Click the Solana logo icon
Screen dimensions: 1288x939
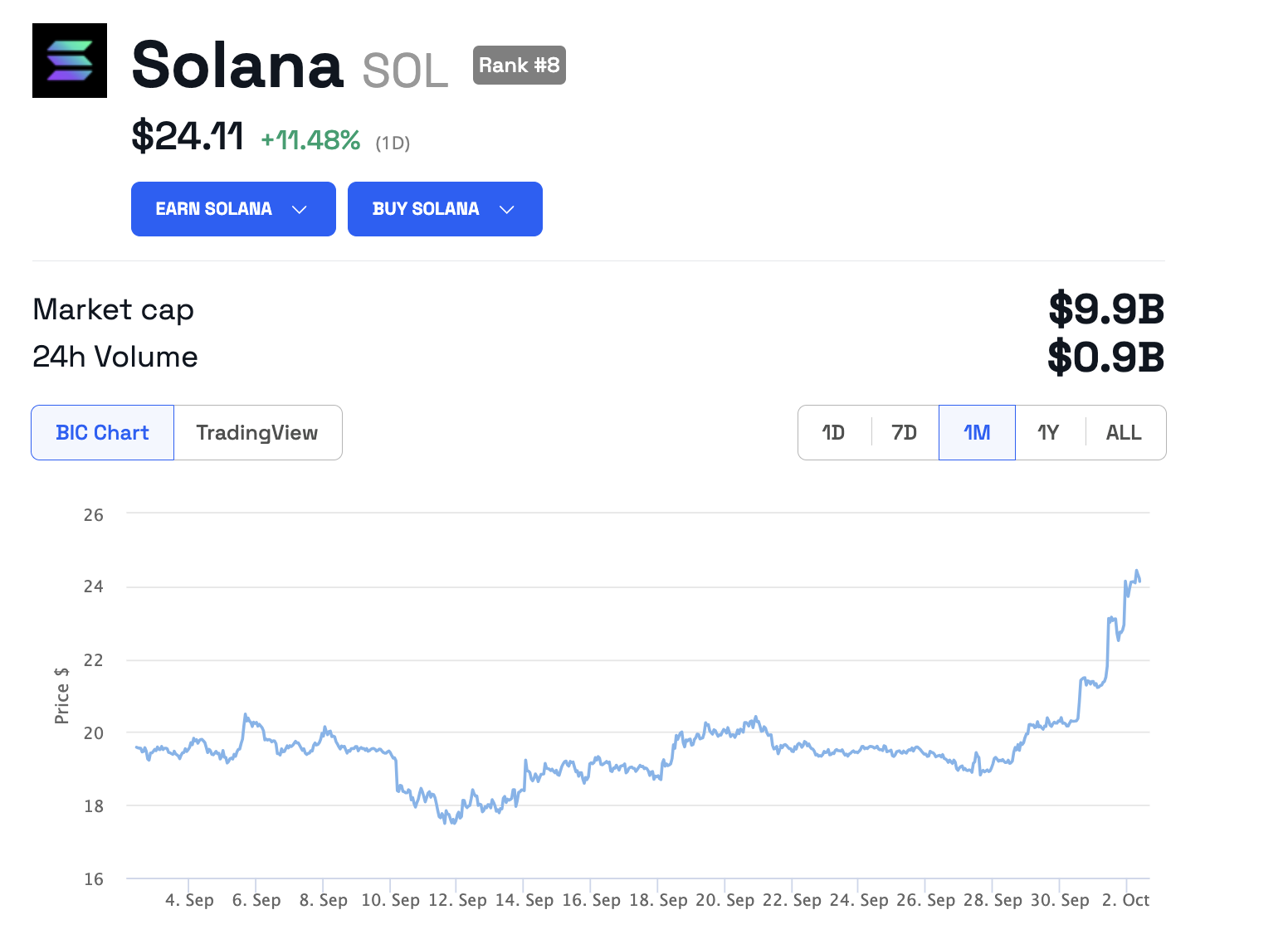click(x=70, y=61)
